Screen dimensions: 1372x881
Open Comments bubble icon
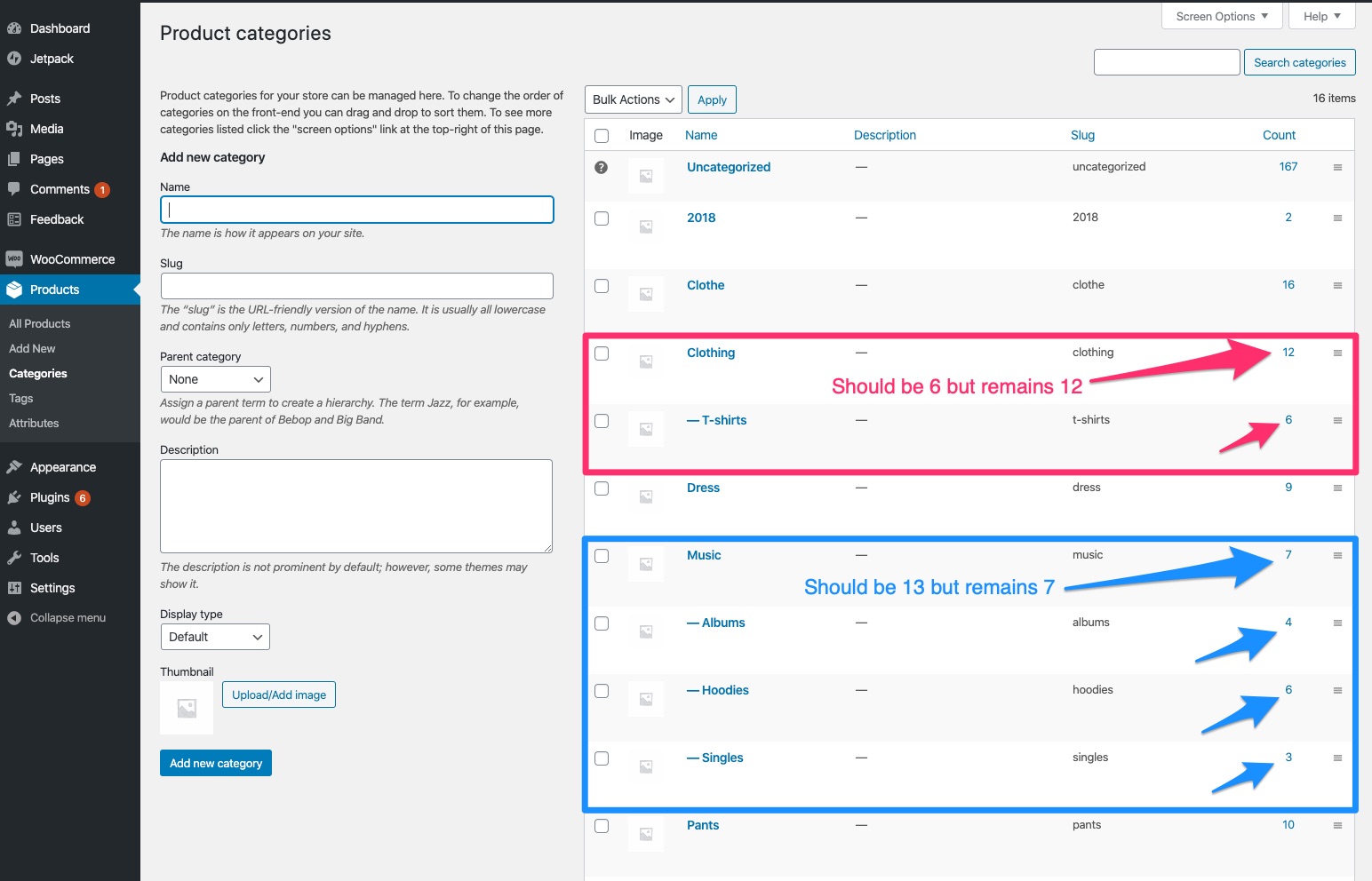[x=14, y=189]
